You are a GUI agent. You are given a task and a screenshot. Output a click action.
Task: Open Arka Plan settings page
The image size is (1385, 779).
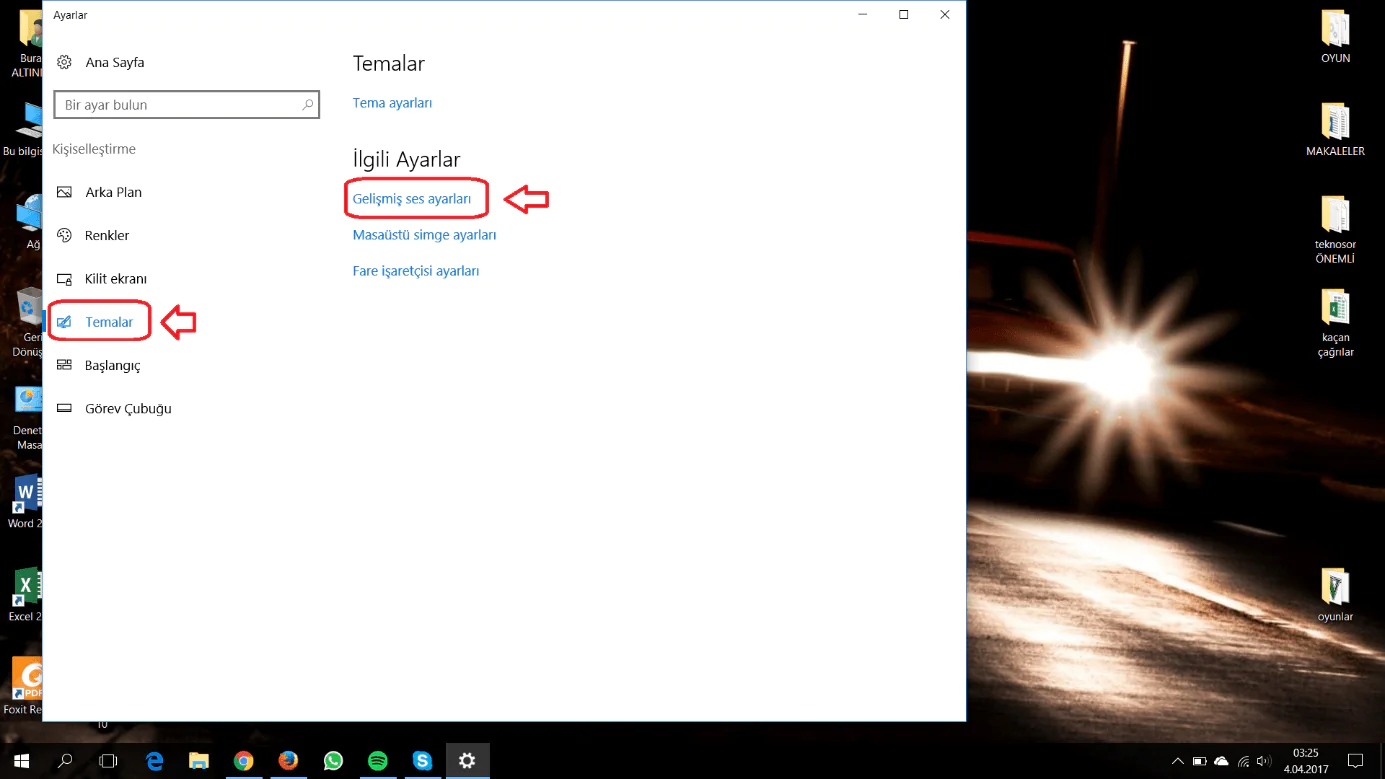point(113,192)
